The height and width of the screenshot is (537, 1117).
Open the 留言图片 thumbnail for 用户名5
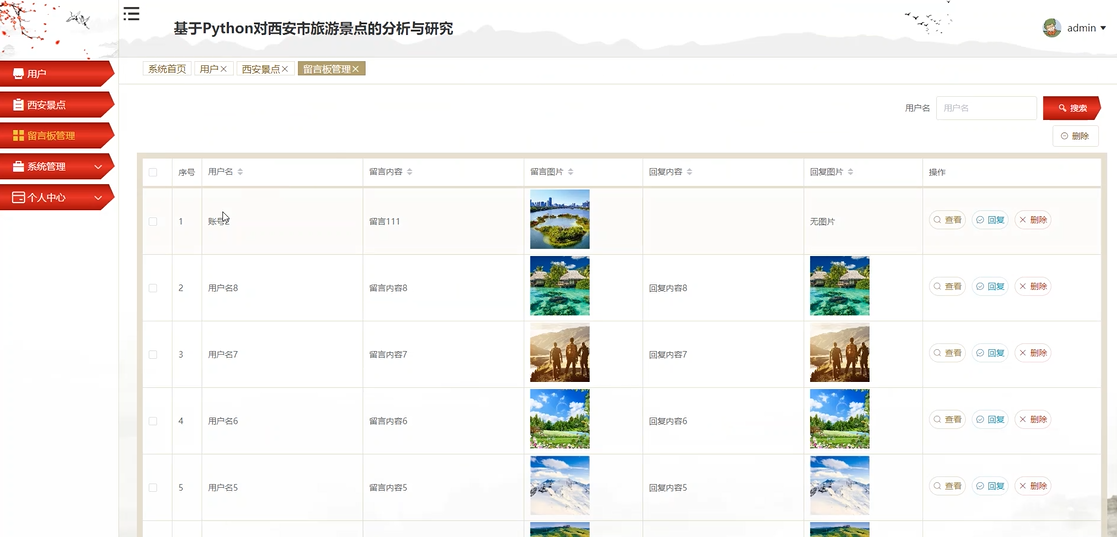tap(560, 486)
